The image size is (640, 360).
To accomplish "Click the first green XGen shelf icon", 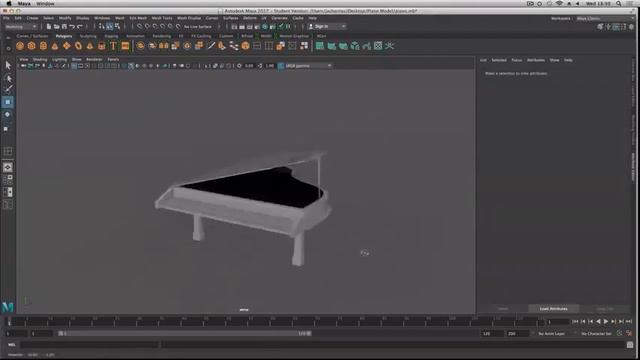I will [x=320, y=46].
